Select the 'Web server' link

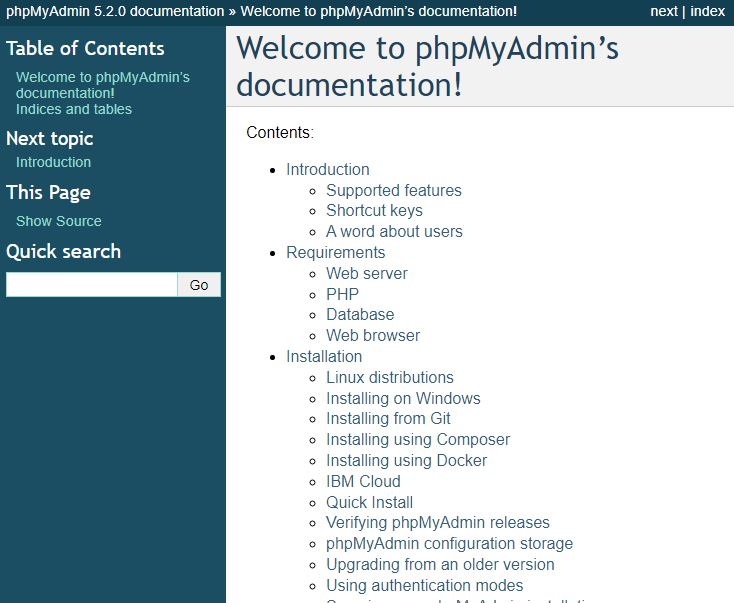[367, 273]
